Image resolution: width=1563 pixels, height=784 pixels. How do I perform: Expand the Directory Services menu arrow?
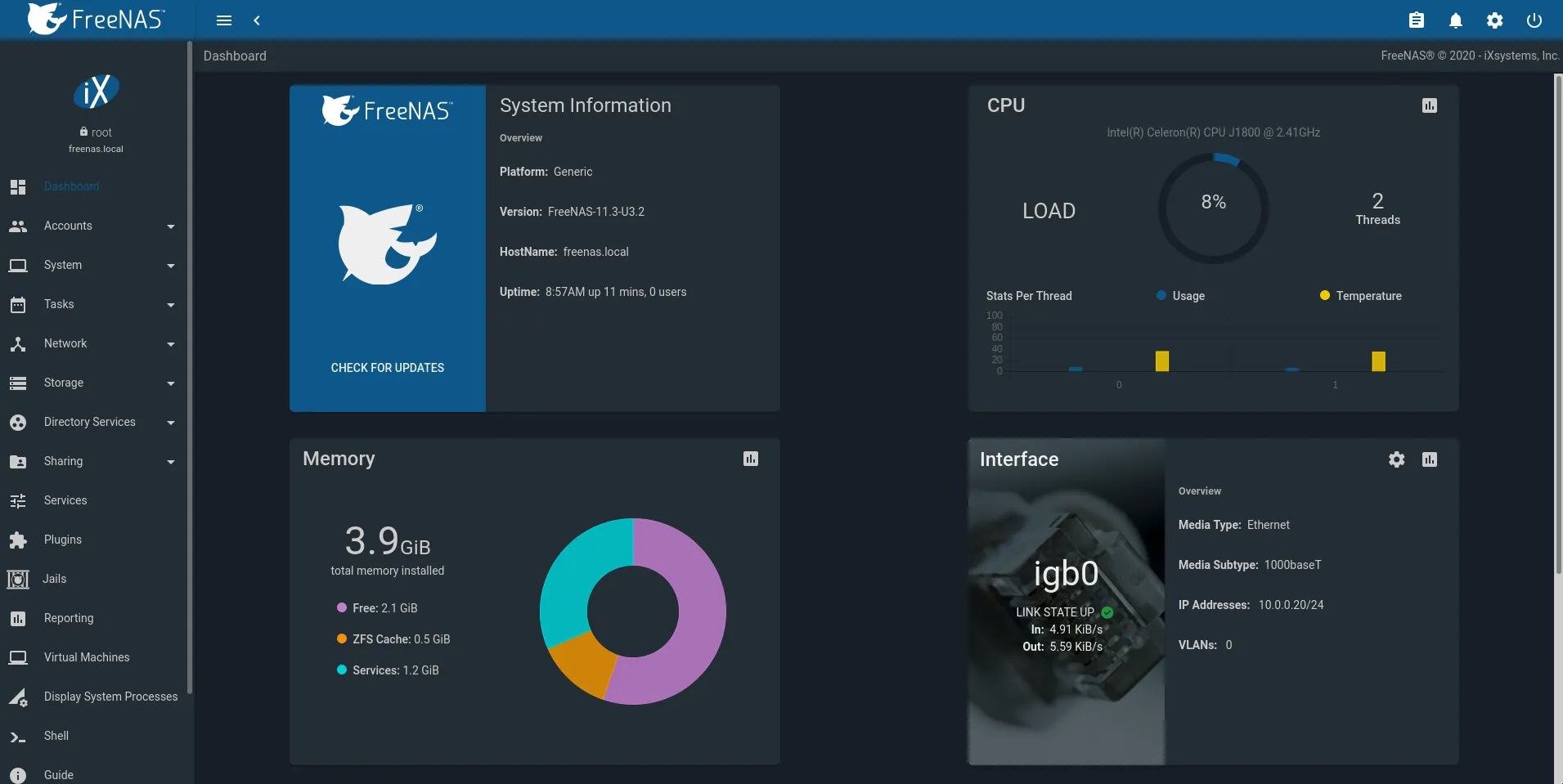point(171,423)
